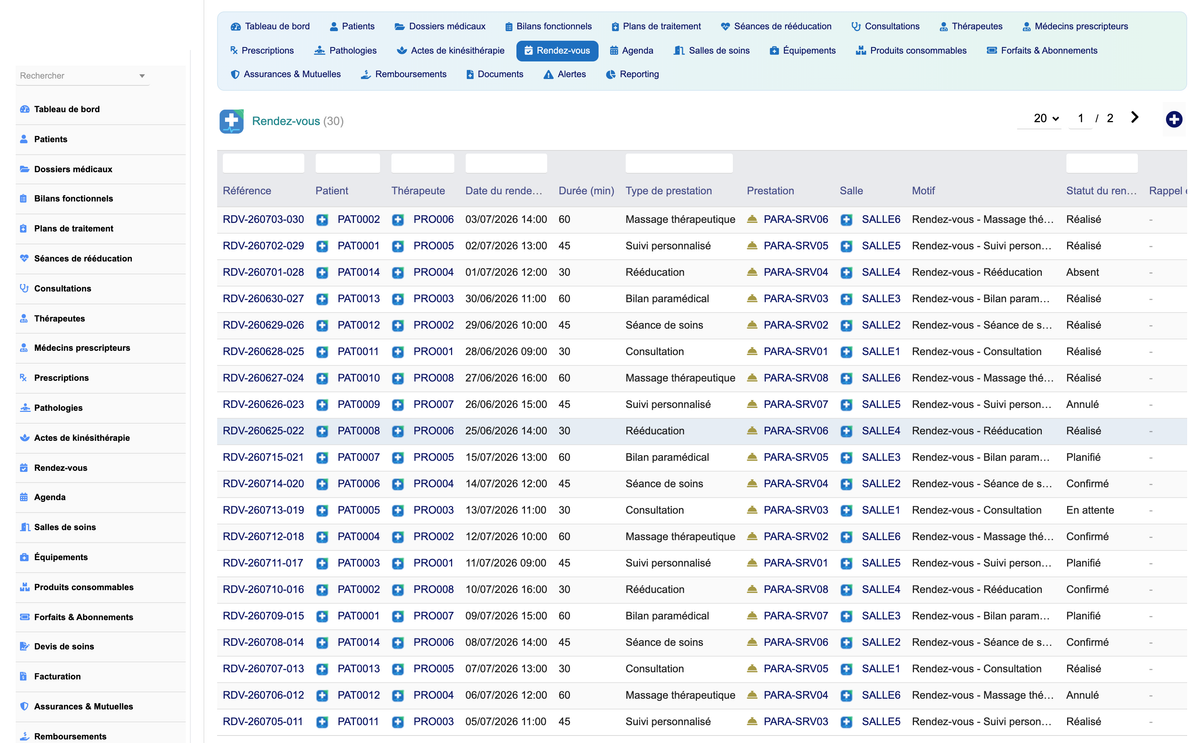1200x743 pixels.
Task: Click patient icon beside PAT0003 in row RDV-260711-017
Action: point(322,564)
